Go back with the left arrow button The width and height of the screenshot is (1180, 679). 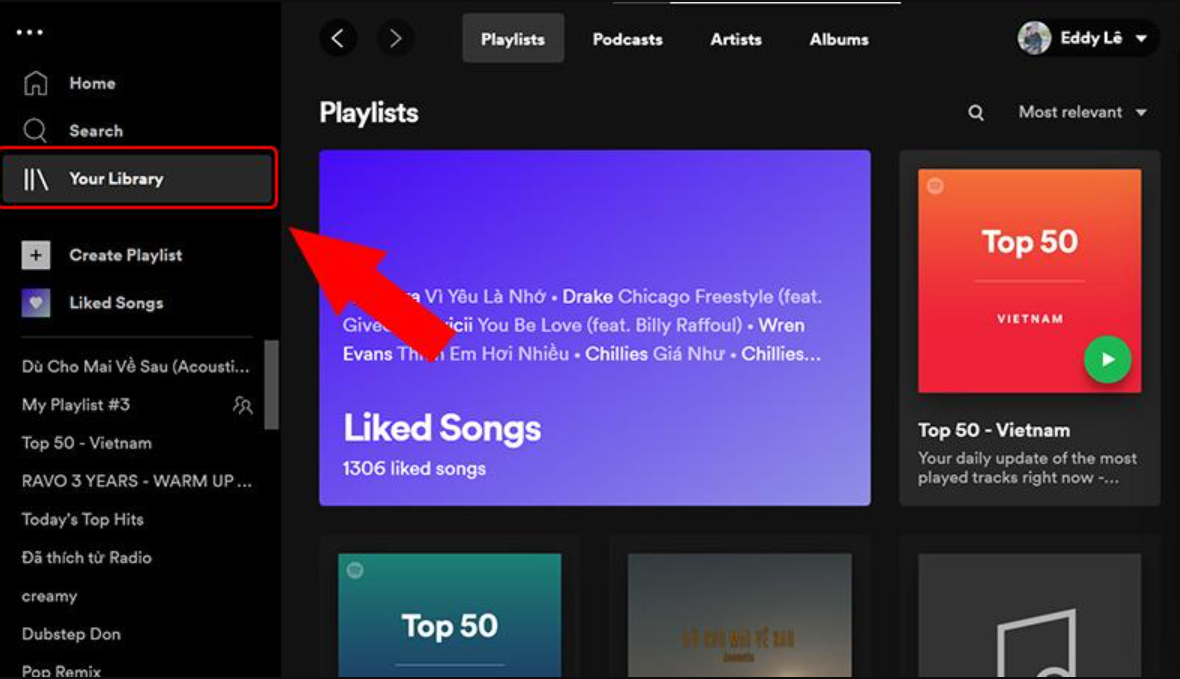pyautogui.click(x=338, y=38)
